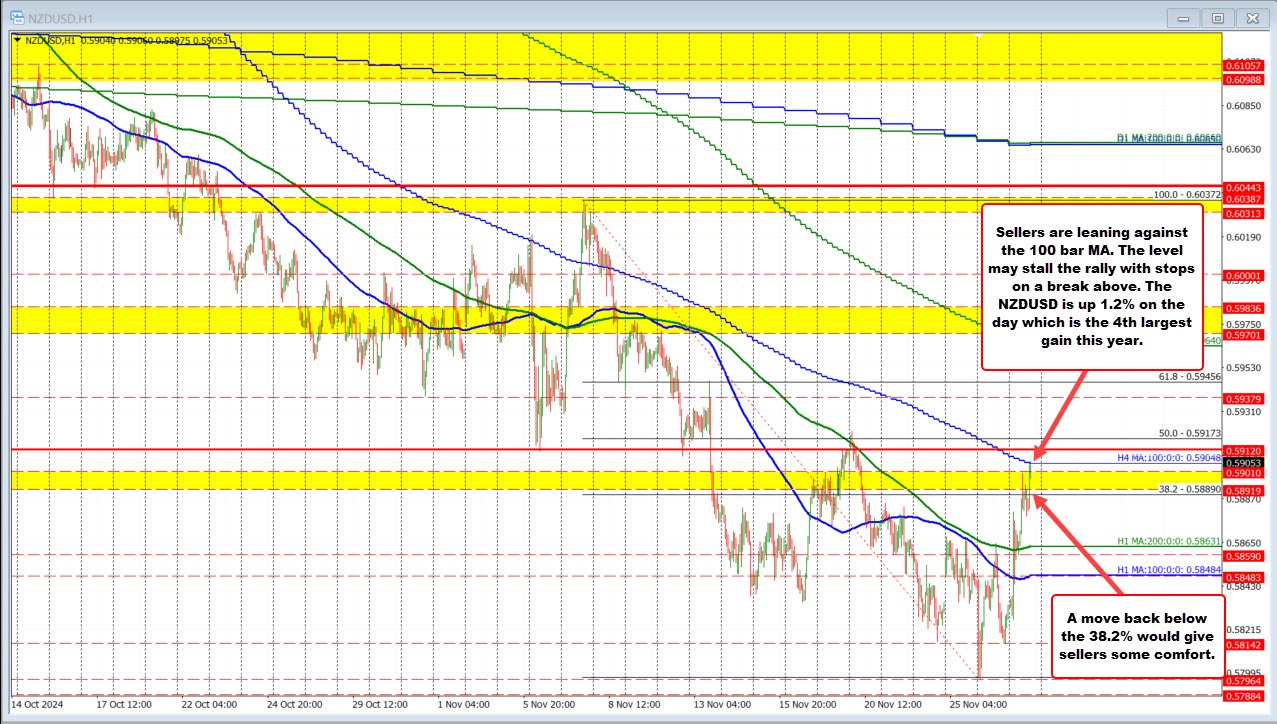
Task: Click the 38.2 - 0.58890 Fibonacci label
Action: pyautogui.click(x=1188, y=489)
